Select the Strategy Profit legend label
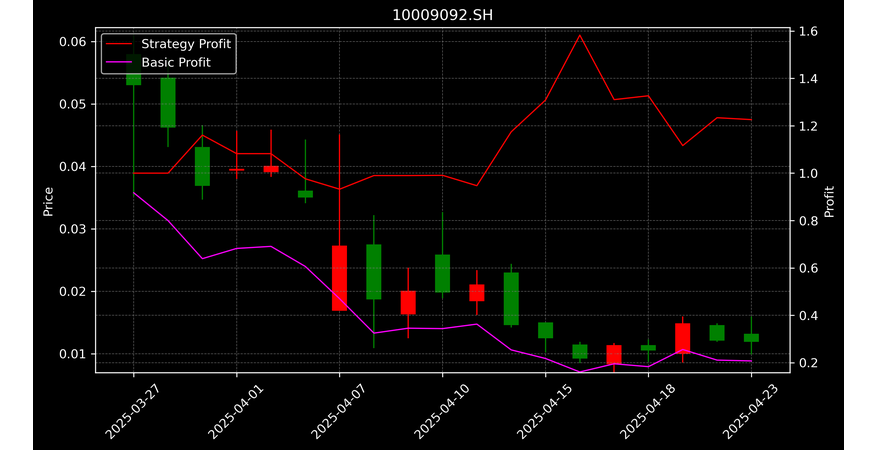The width and height of the screenshot is (878, 450). [186, 44]
